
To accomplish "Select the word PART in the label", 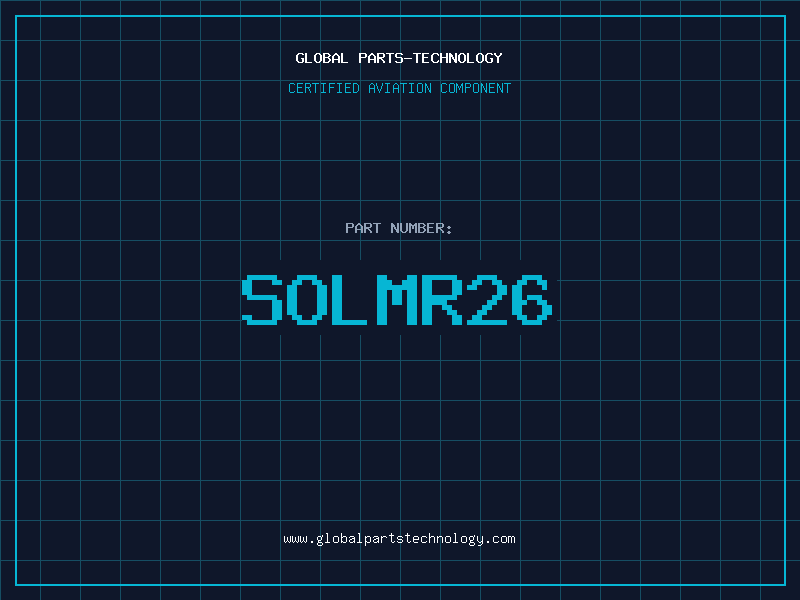I will (x=363, y=228).
